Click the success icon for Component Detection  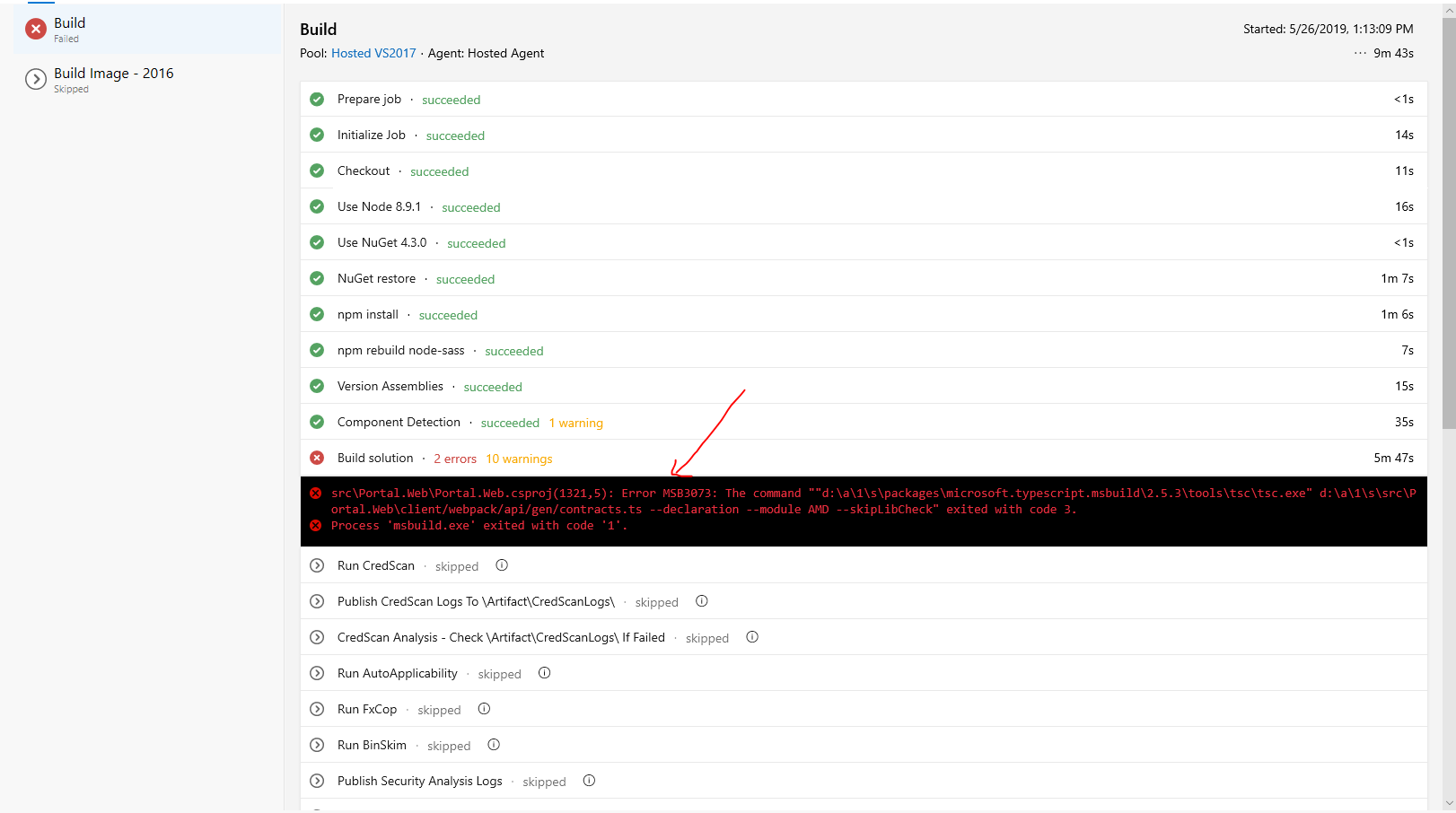click(x=317, y=422)
